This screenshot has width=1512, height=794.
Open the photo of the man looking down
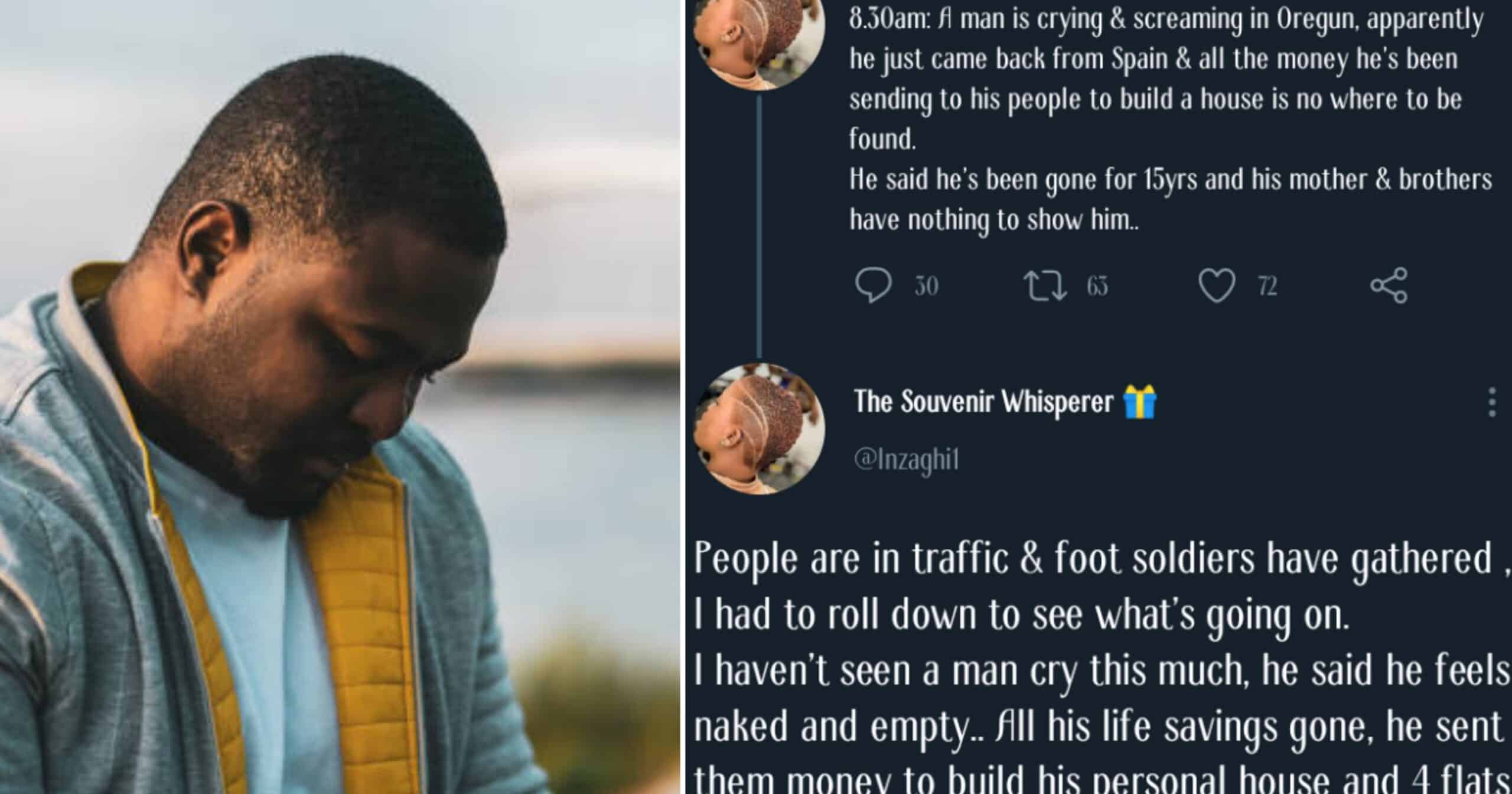pyautogui.click(x=340, y=397)
